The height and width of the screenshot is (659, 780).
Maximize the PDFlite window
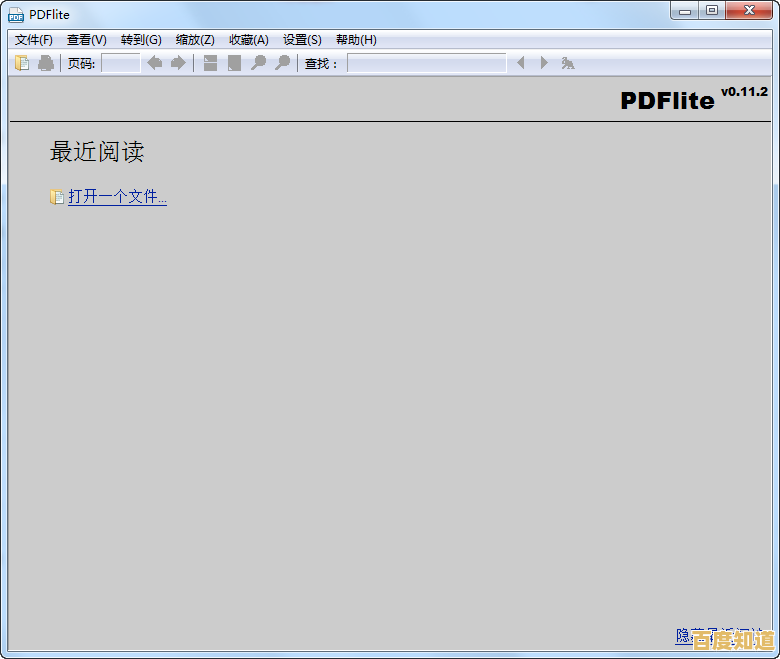coord(712,10)
